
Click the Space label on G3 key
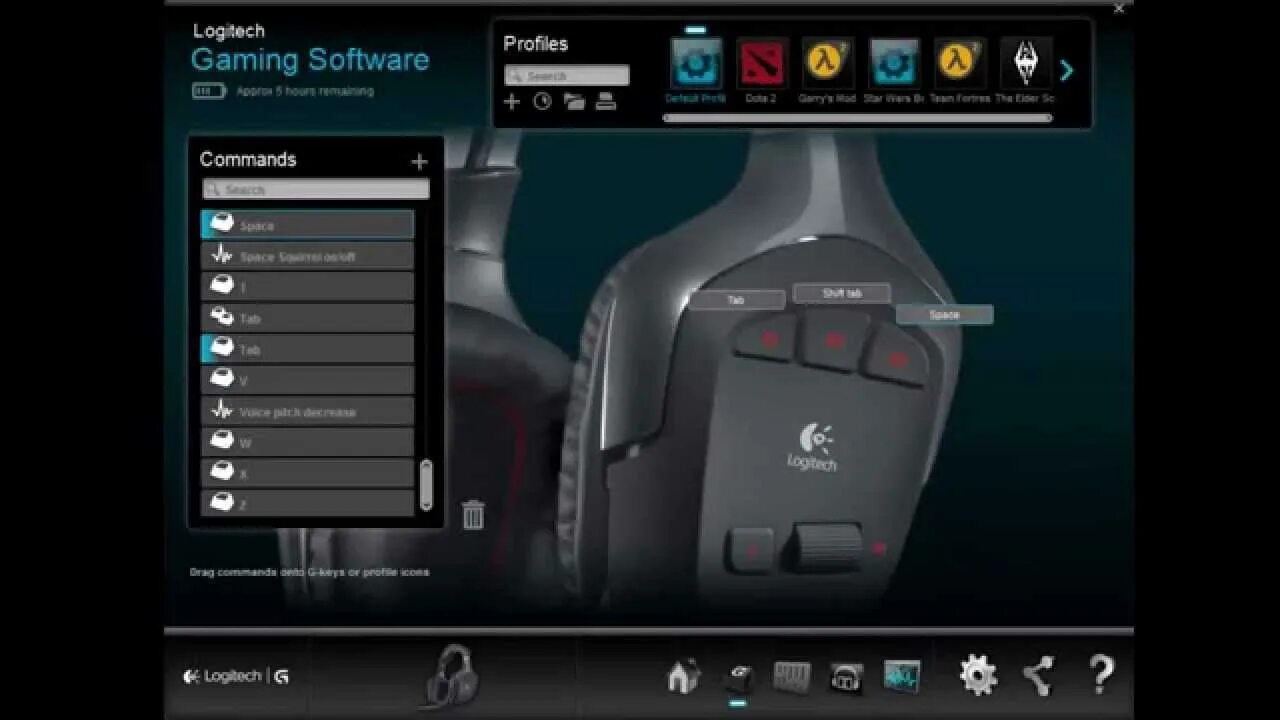click(944, 314)
